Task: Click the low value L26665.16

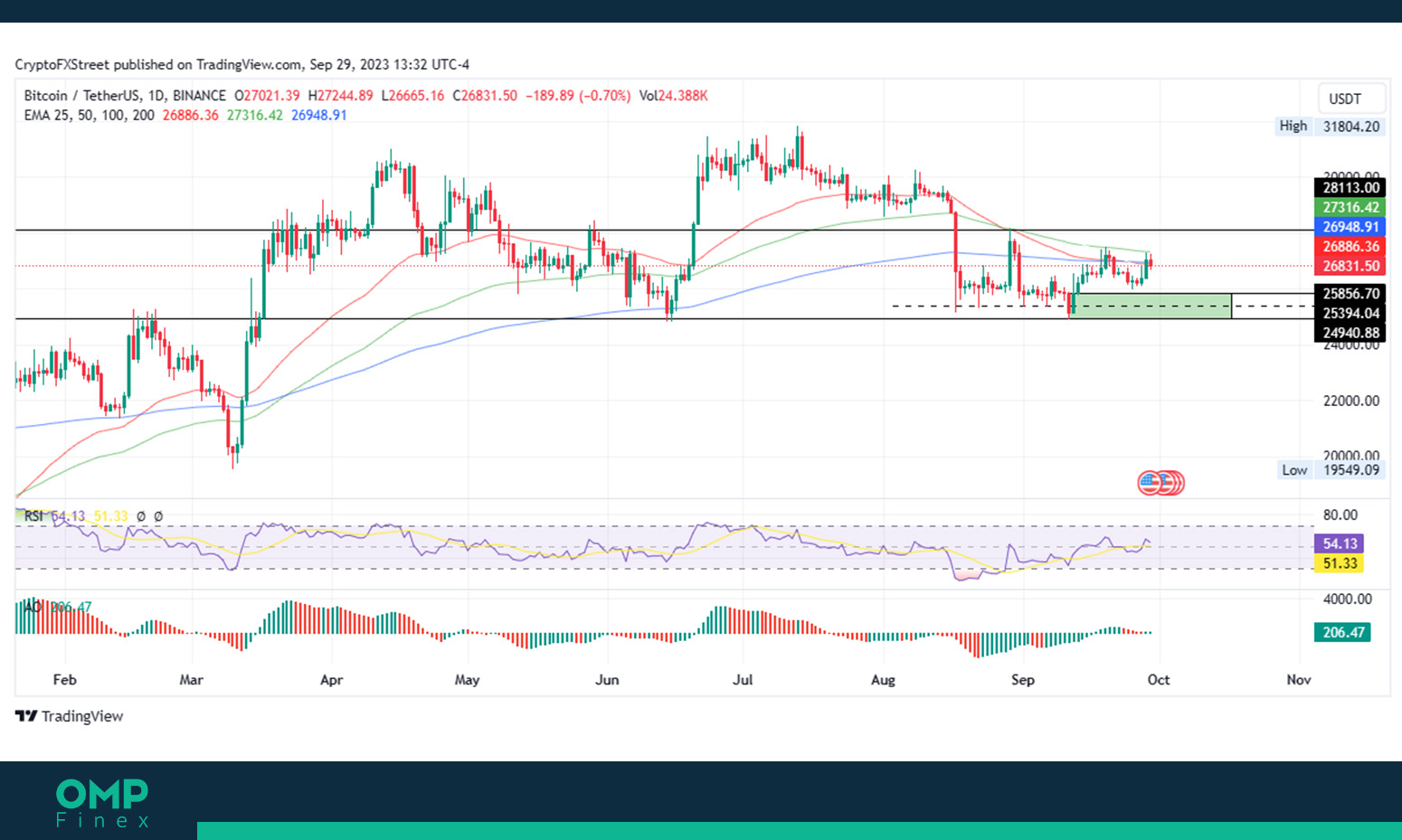Action: [x=413, y=96]
